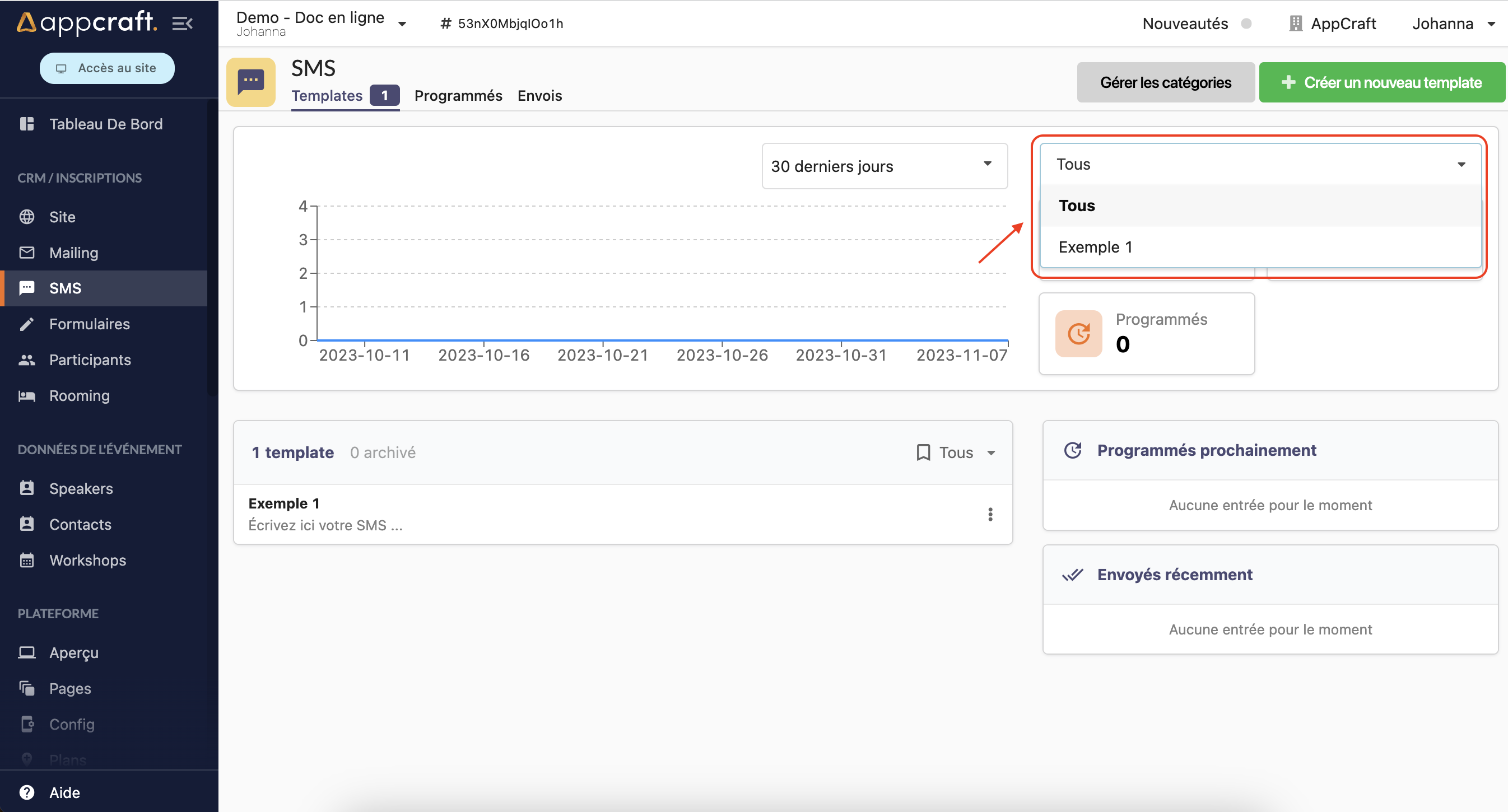The width and height of the screenshot is (1508, 812).
Task: Click the Formulaires icon in sidebar
Action: click(x=27, y=324)
